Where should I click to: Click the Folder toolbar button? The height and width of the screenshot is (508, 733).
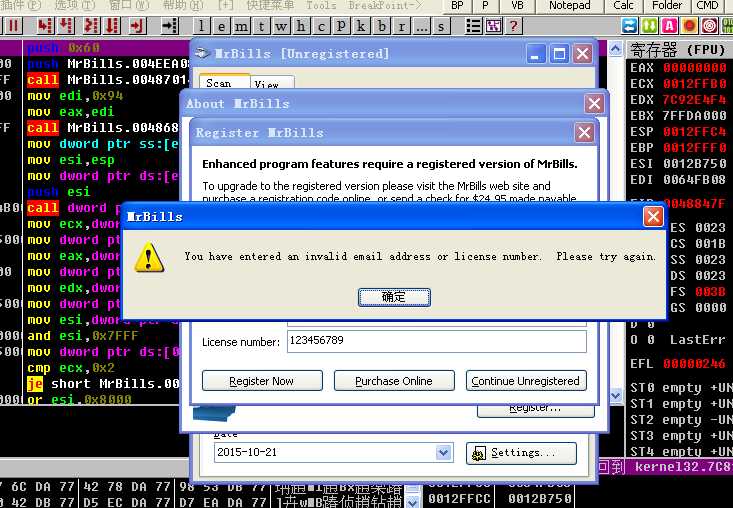667,6
